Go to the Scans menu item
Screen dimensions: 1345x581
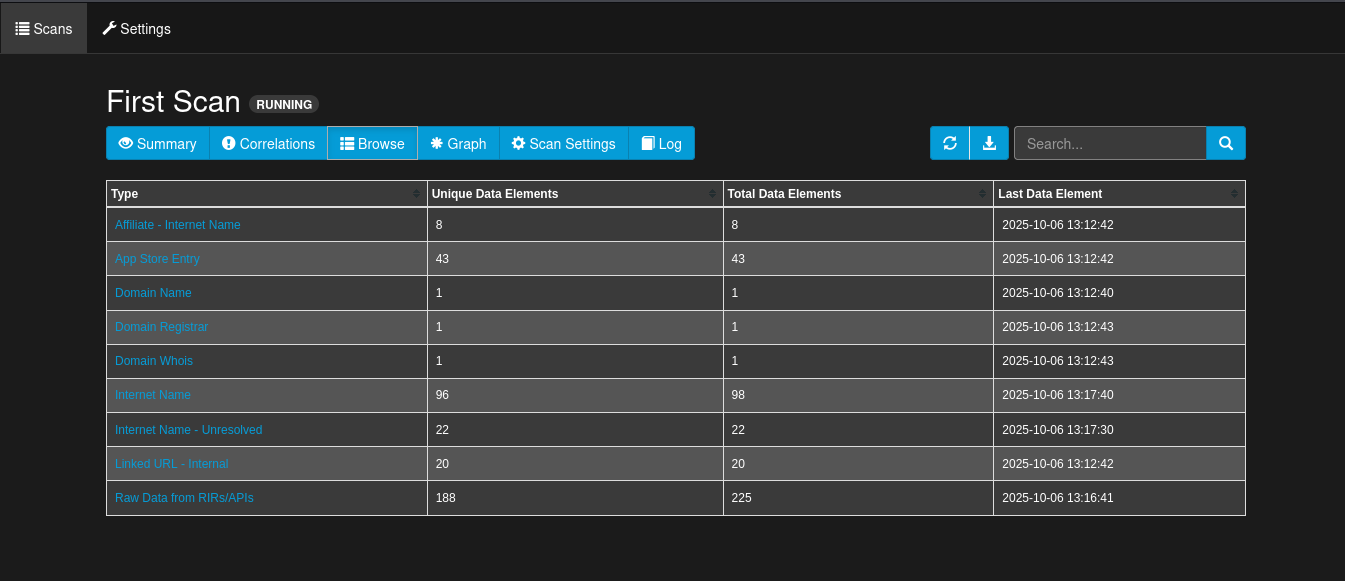tap(44, 29)
